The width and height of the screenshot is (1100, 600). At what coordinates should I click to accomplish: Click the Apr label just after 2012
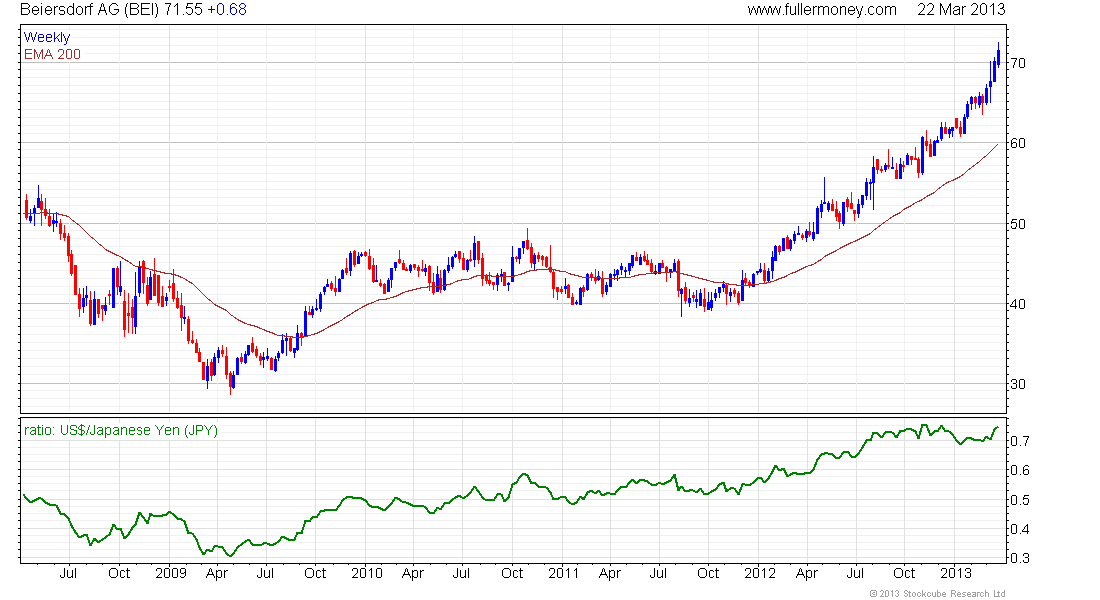pyautogui.click(x=807, y=573)
